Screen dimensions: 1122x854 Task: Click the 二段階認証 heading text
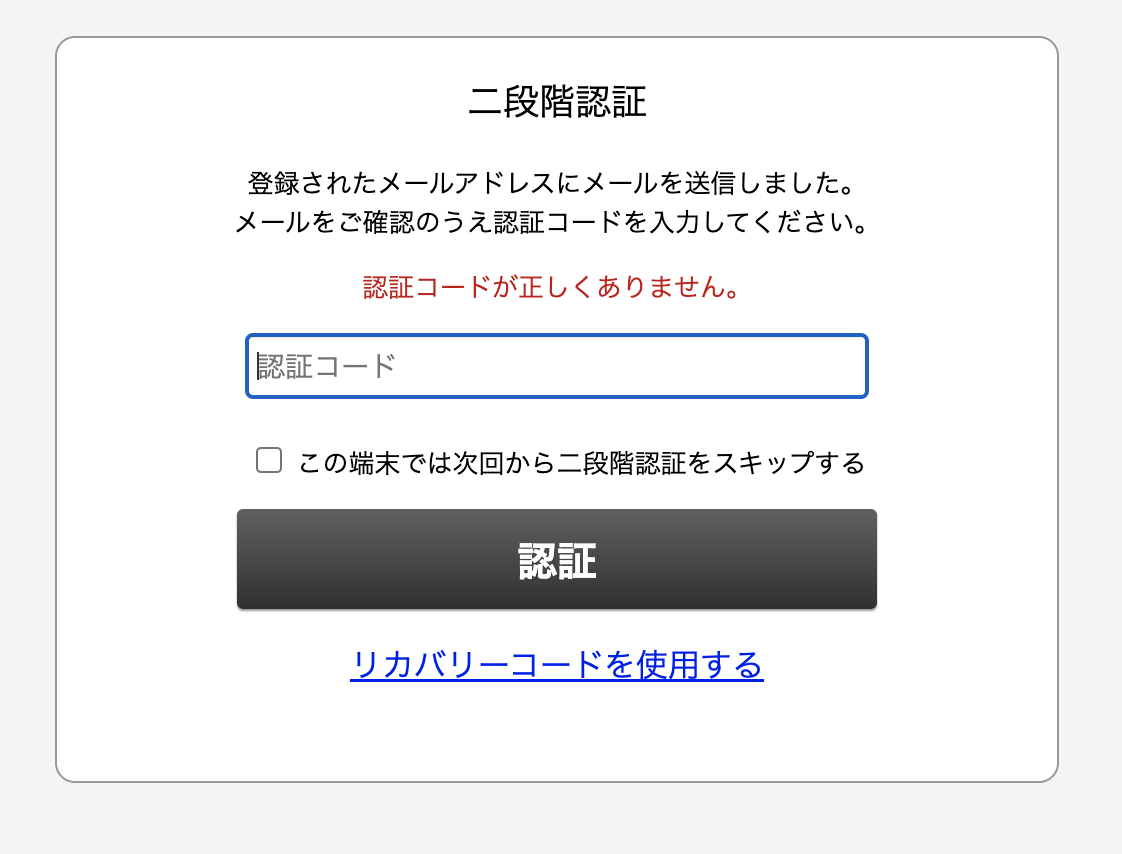557,102
